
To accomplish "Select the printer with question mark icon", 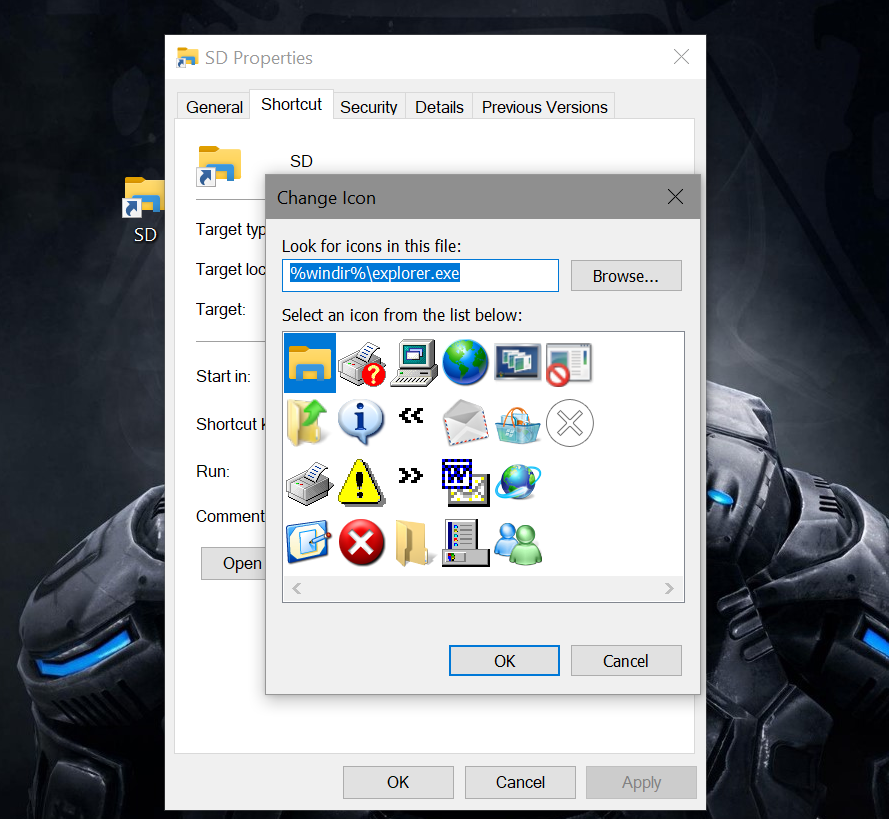I will (x=362, y=363).
